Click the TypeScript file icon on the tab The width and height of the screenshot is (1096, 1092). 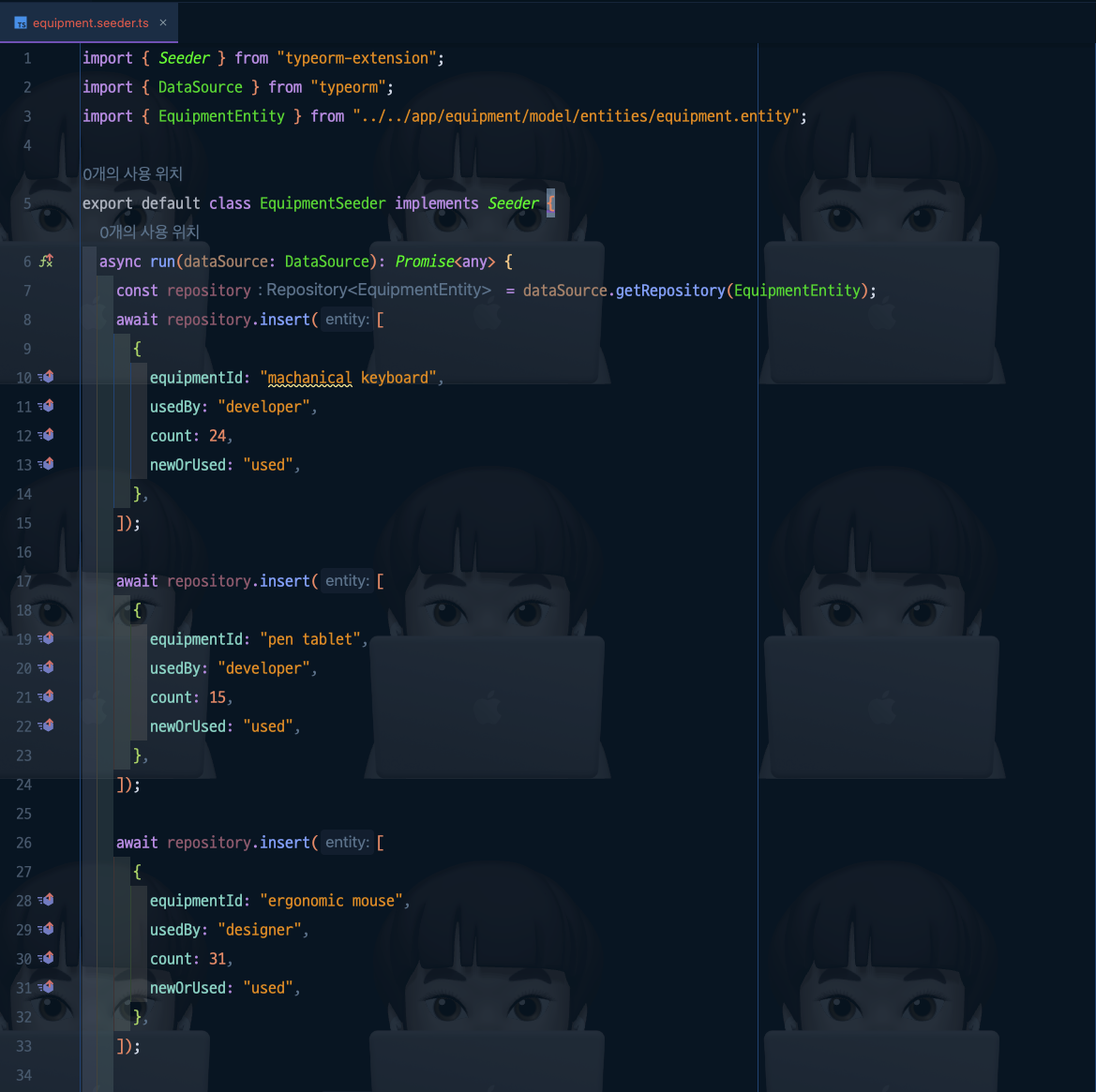(x=21, y=23)
